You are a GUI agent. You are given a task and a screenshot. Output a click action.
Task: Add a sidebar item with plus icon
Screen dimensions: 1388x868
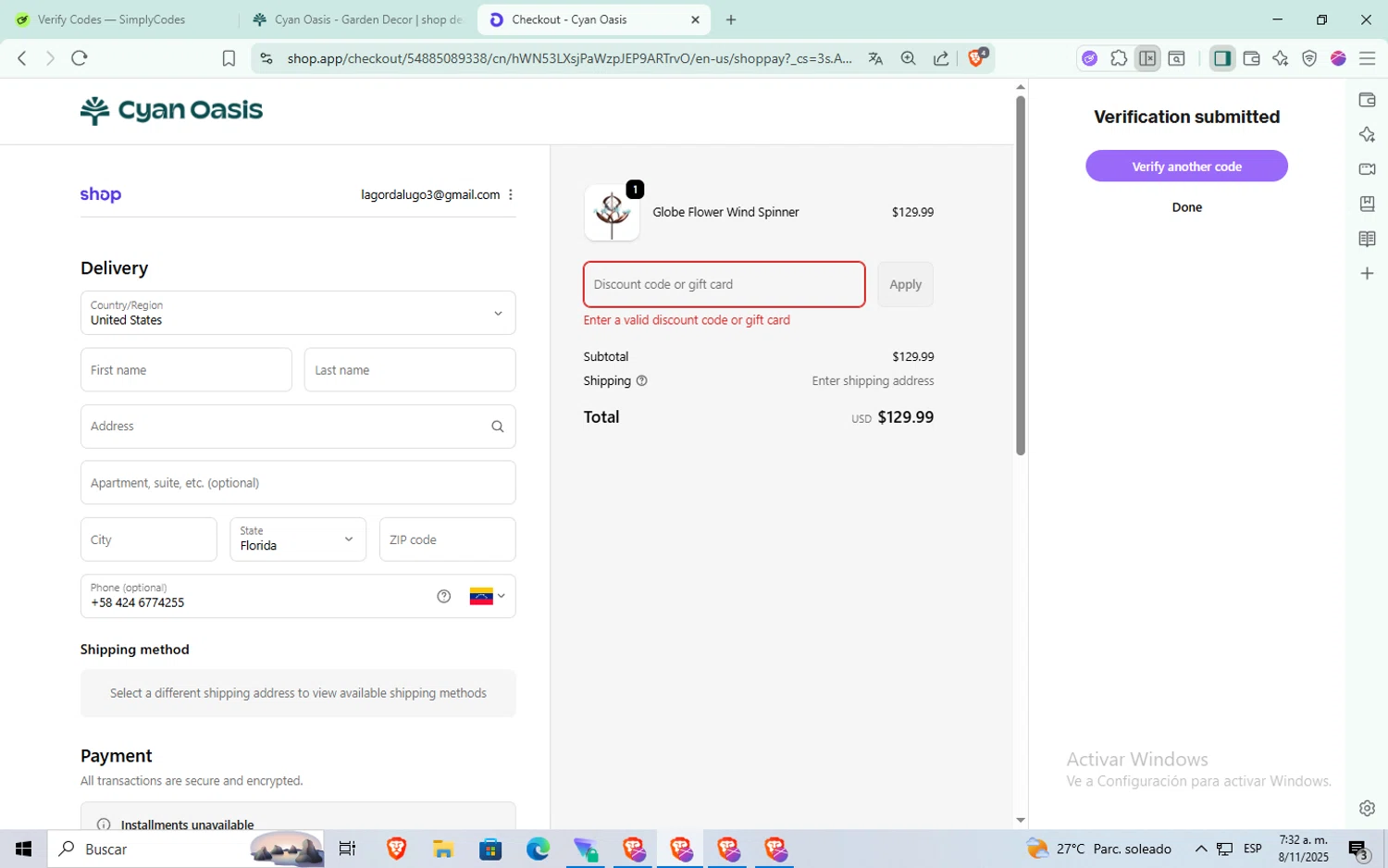pos(1367,274)
